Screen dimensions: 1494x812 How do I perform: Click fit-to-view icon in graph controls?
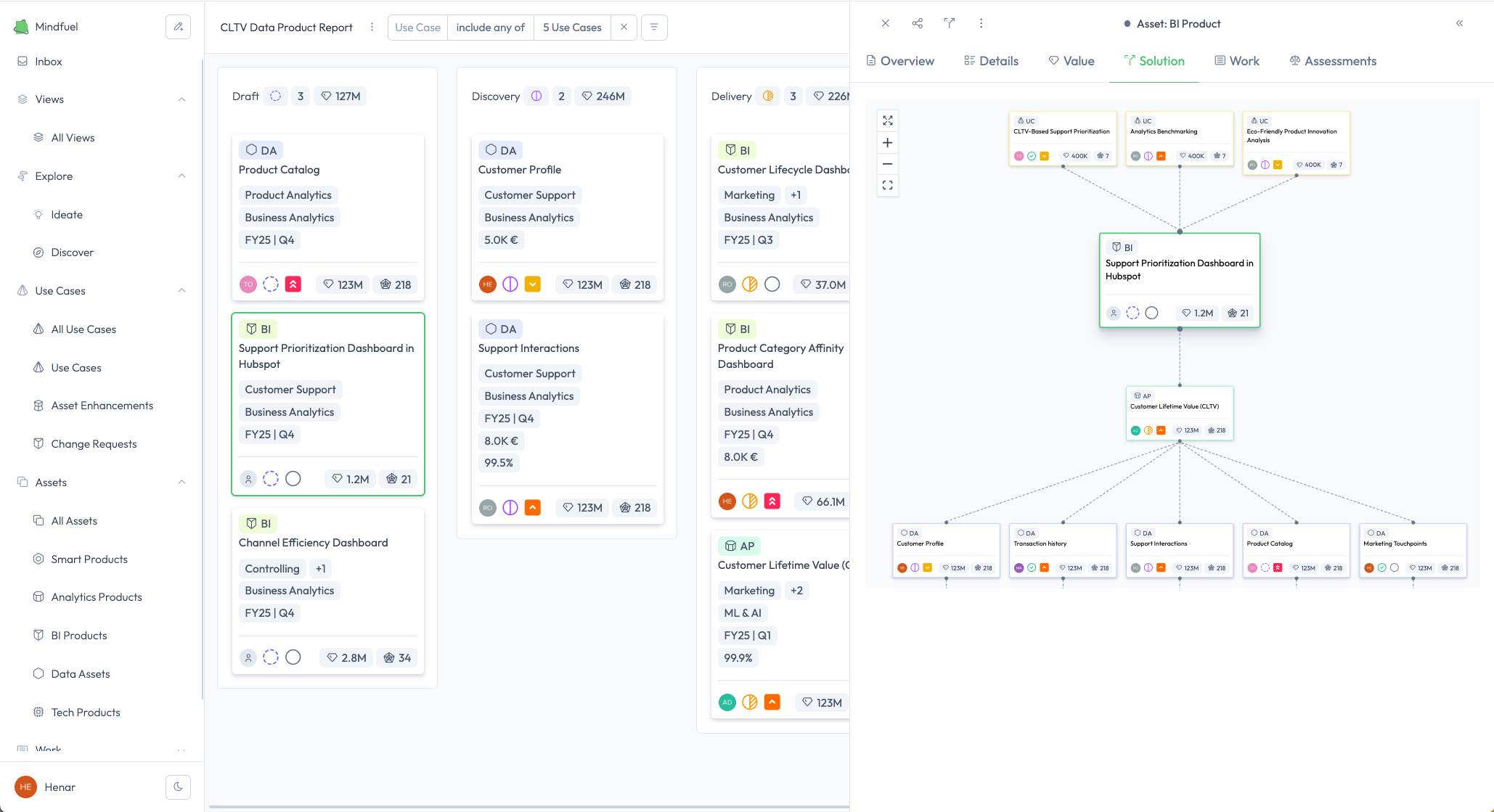[887, 186]
